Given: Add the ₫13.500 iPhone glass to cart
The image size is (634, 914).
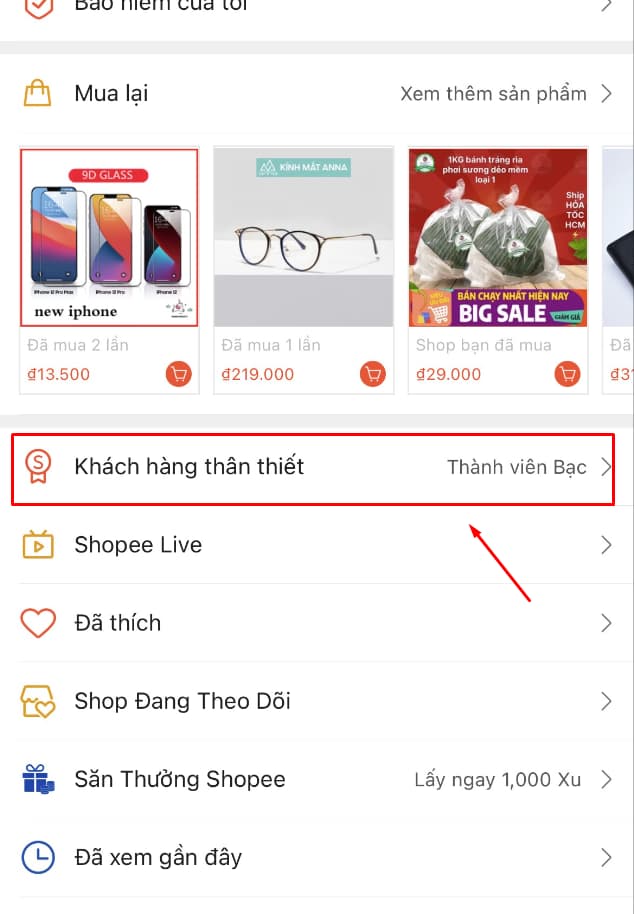Looking at the screenshot, I should [x=179, y=374].
